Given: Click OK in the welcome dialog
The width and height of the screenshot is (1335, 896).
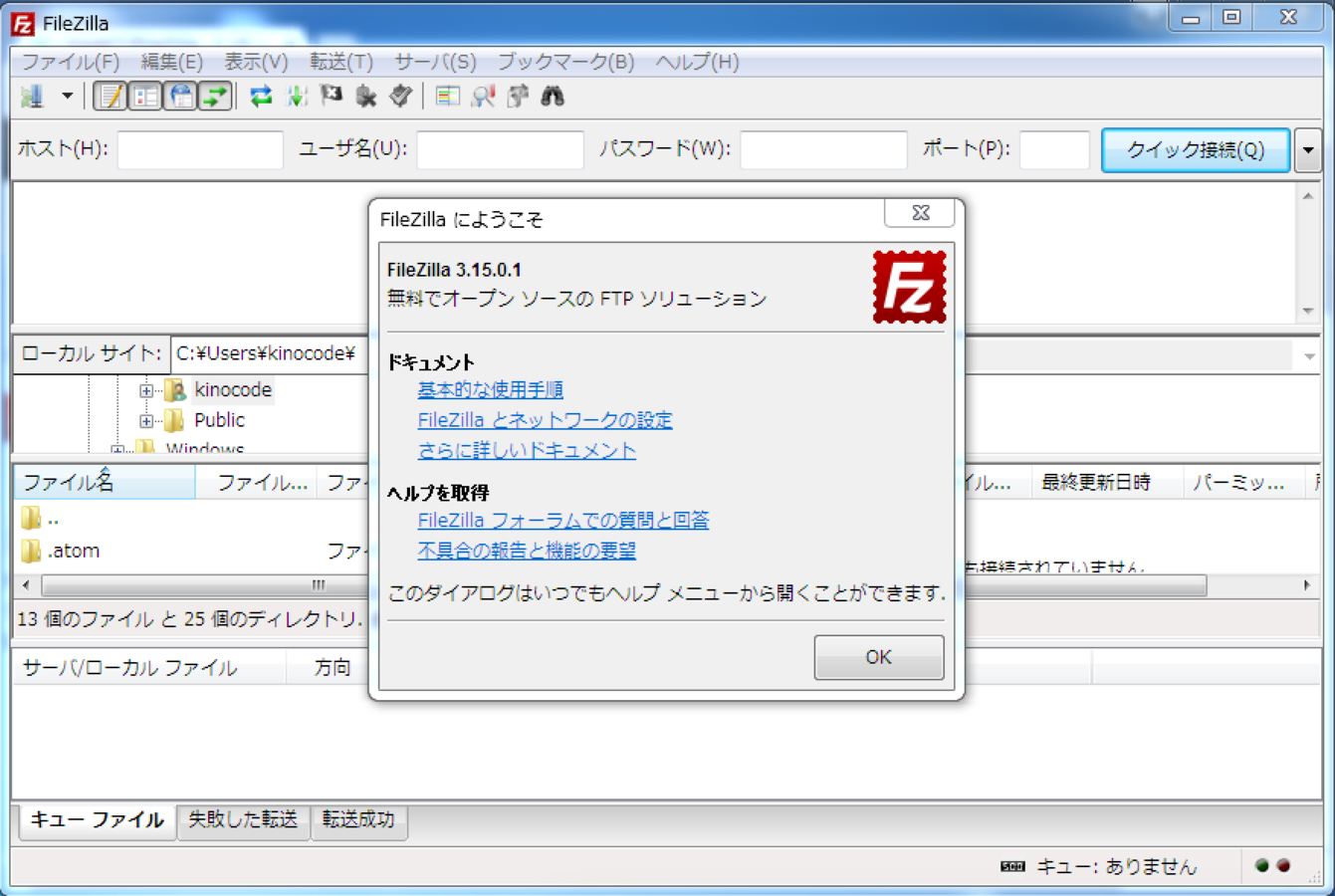Looking at the screenshot, I should [879, 657].
